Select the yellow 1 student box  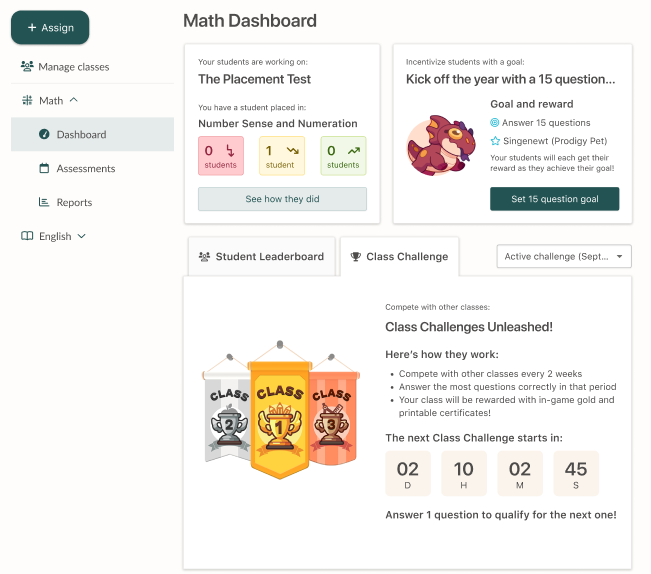tap(282, 156)
